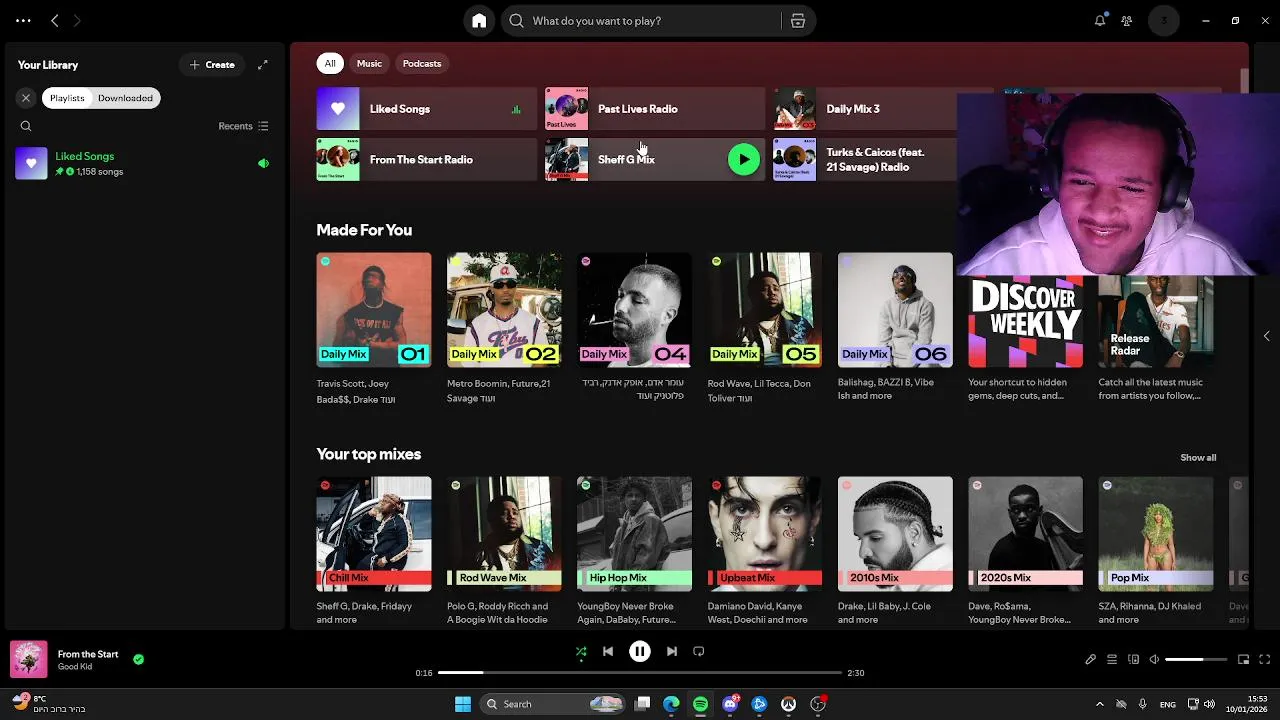Open the Recents sort dropdown
The height and width of the screenshot is (720, 1280).
243,126
